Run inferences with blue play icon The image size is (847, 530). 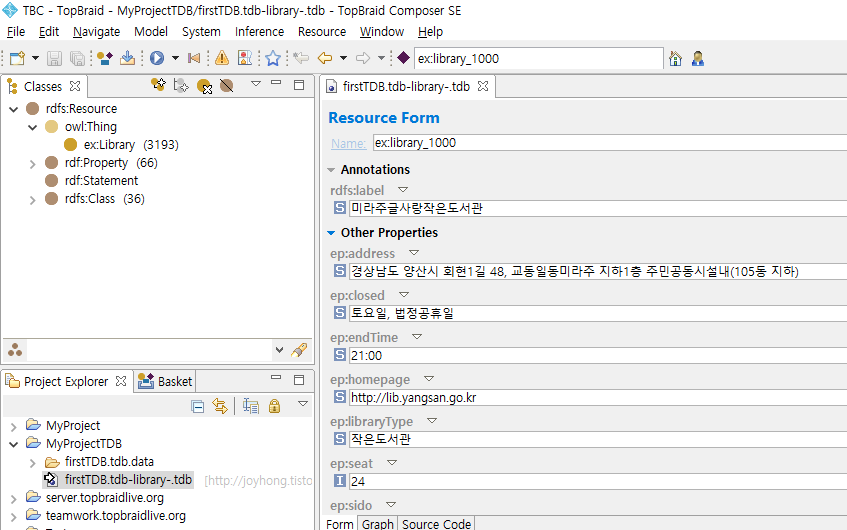[157, 58]
